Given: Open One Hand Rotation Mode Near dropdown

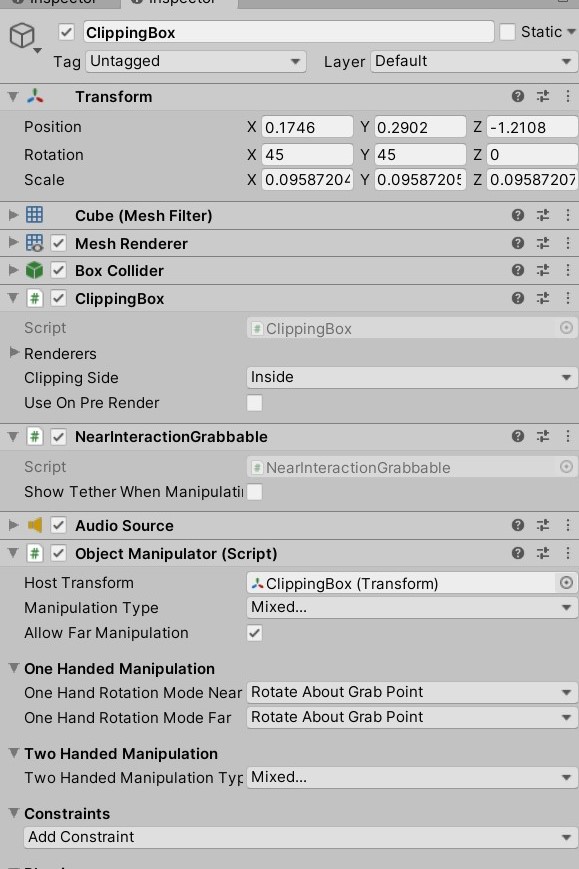Looking at the screenshot, I should [412, 692].
